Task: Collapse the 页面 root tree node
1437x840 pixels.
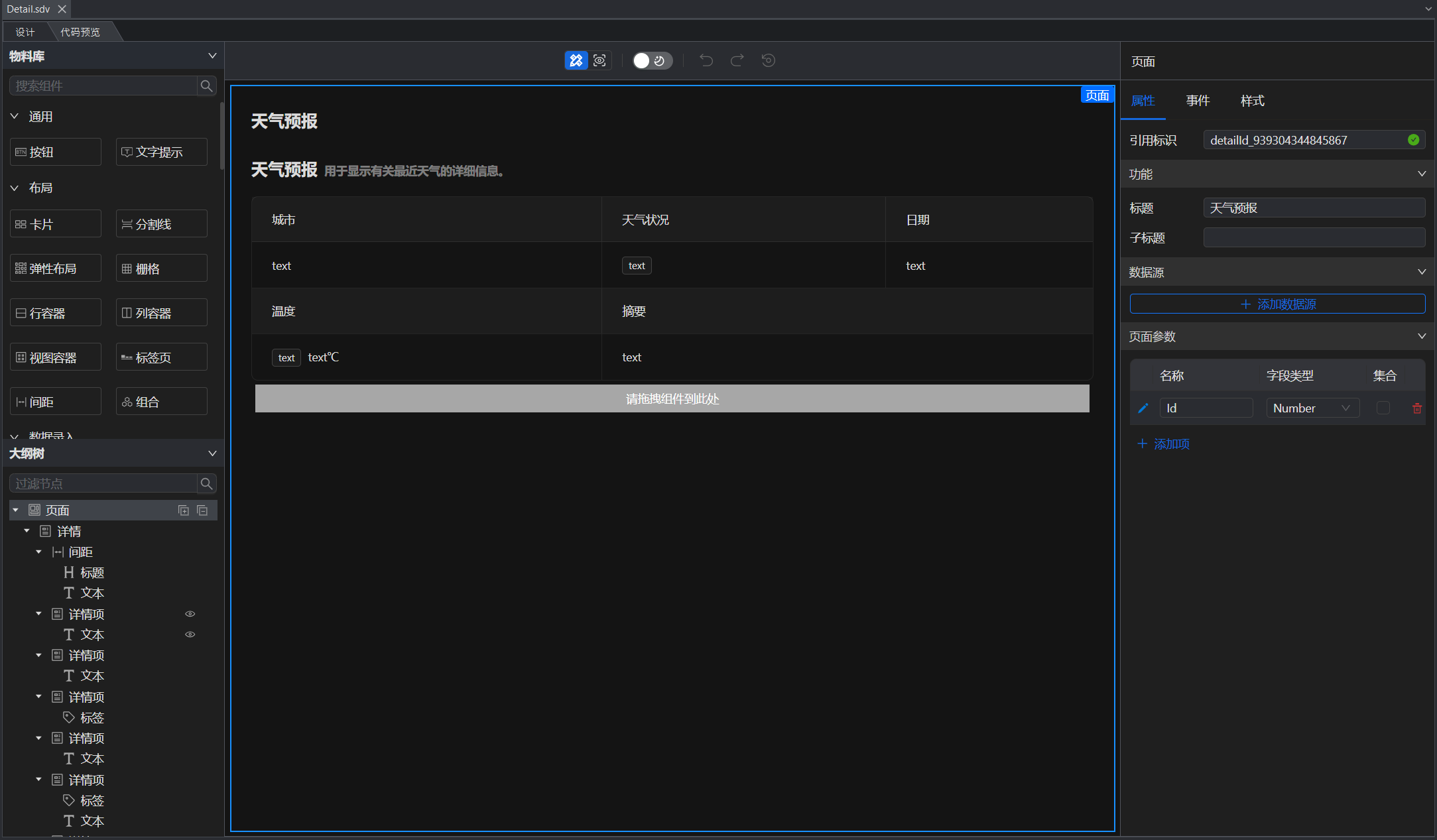Action: tap(15, 510)
